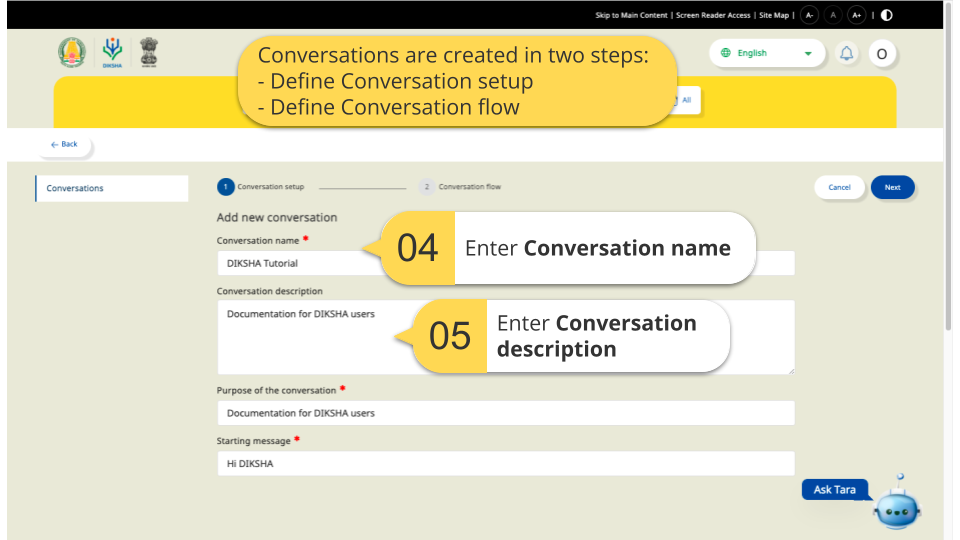The image size is (960, 540).
Task: Click the notification bell icon
Action: pyautogui.click(x=847, y=54)
